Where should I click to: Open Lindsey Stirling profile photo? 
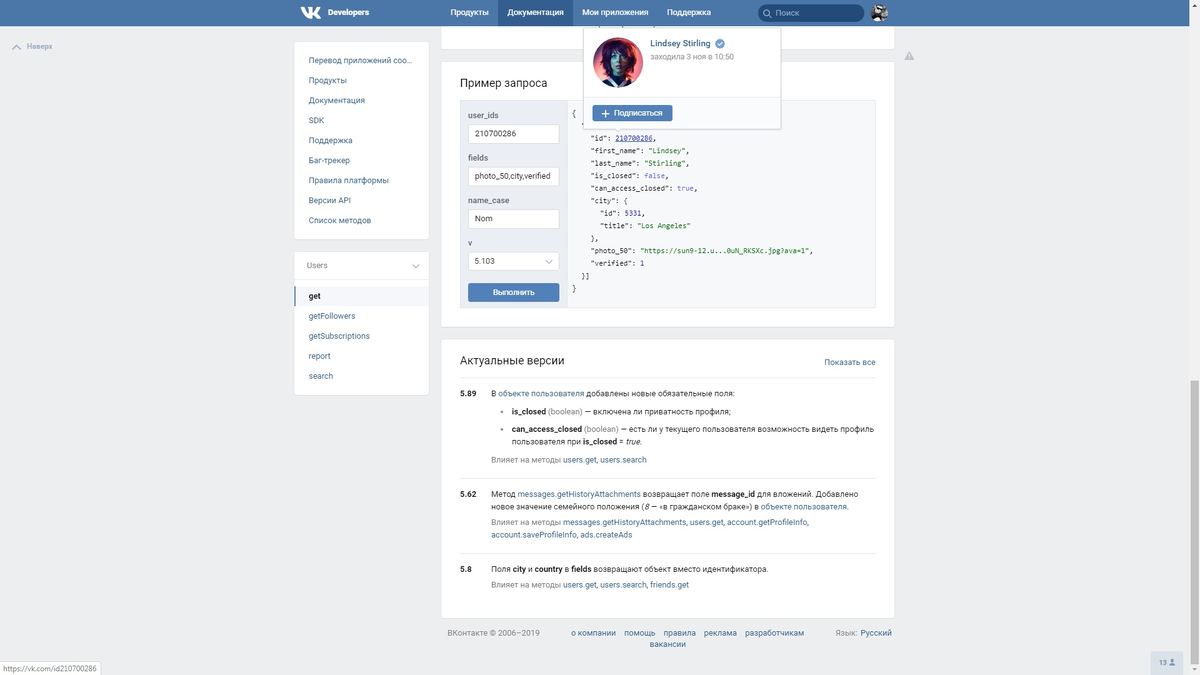click(618, 62)
